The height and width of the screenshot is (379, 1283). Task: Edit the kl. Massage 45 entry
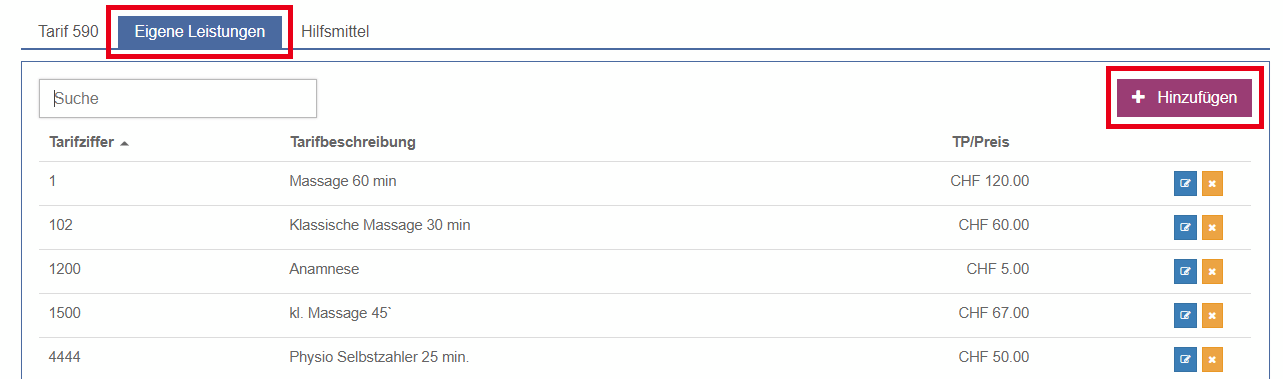(1185, 315)
